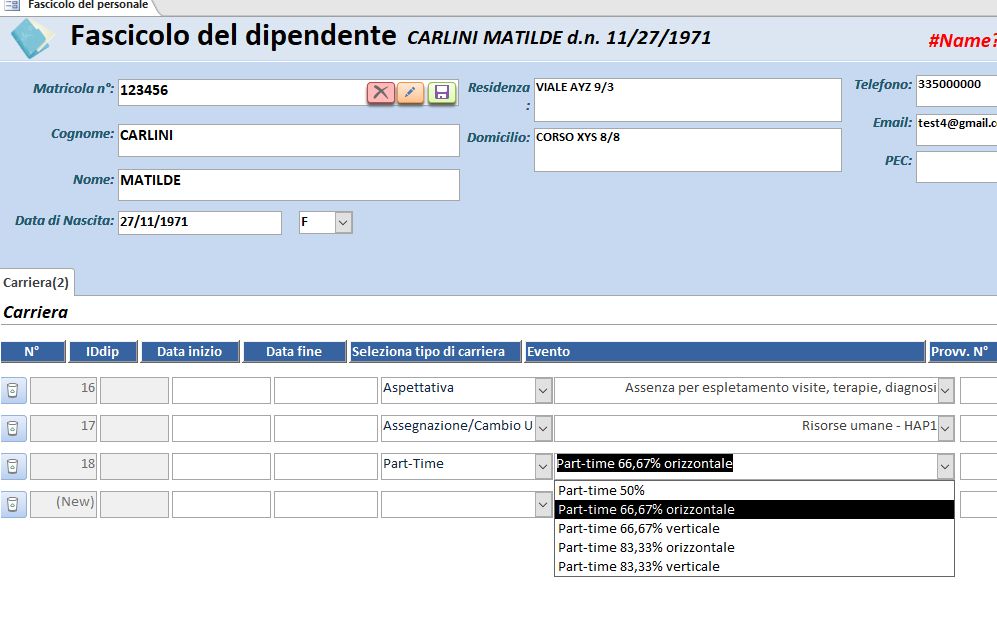The image size is (997, 630).
Task: Click the Data di Nascita field
Action: pos(200,223)
